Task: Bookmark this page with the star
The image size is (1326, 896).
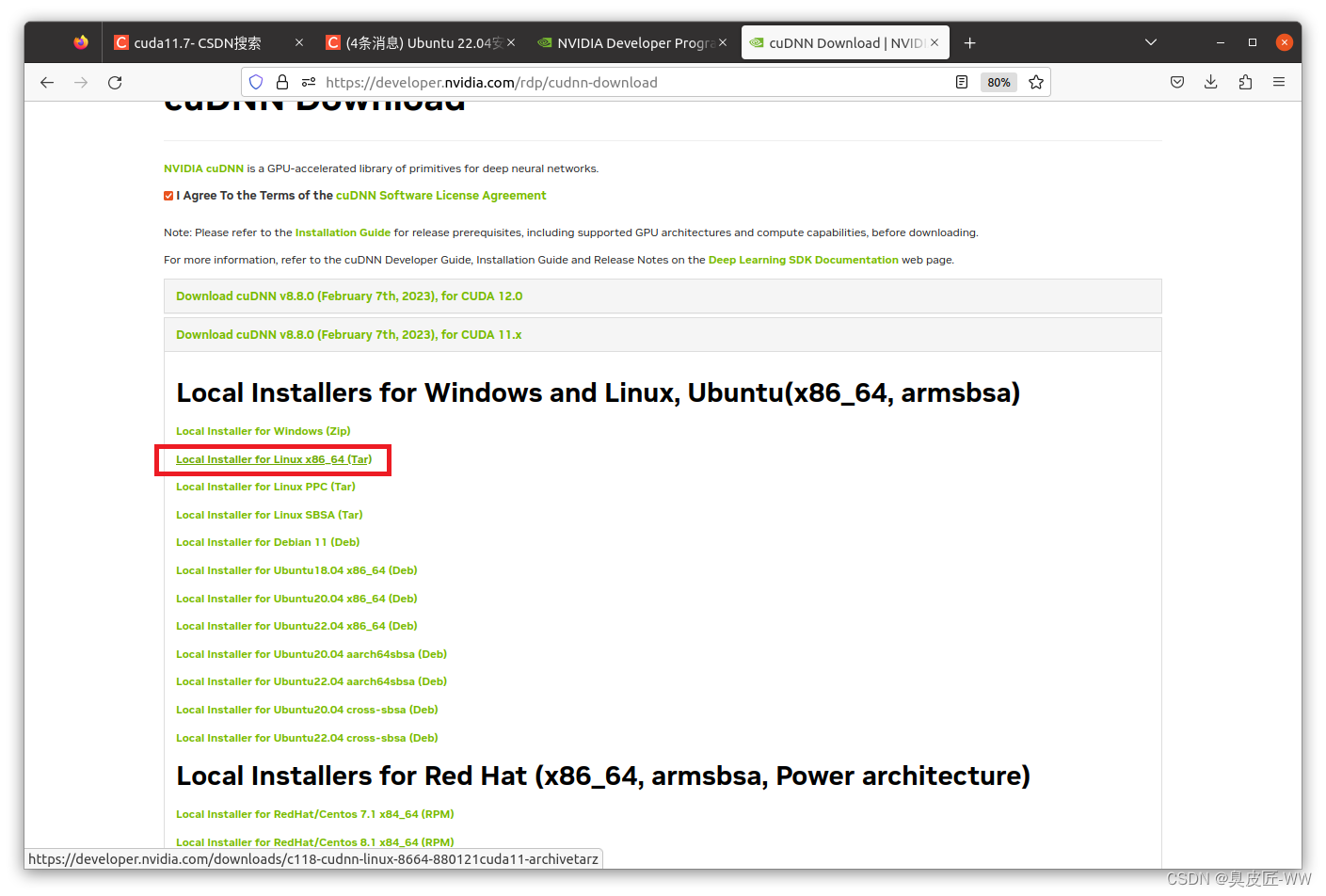Action: coord(1036,83)
